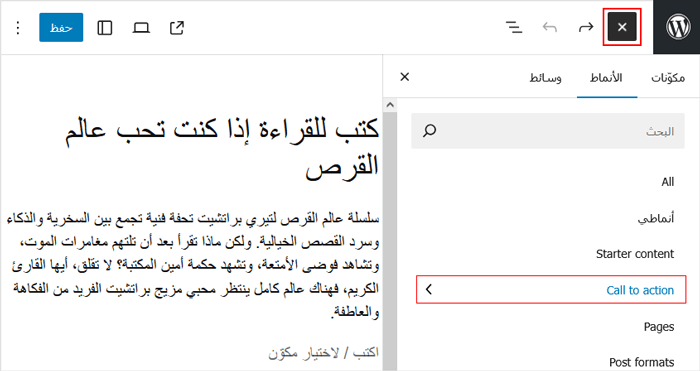Switch to the مكوّنات tab
The image size is (700, 371).
click(668, 78)
